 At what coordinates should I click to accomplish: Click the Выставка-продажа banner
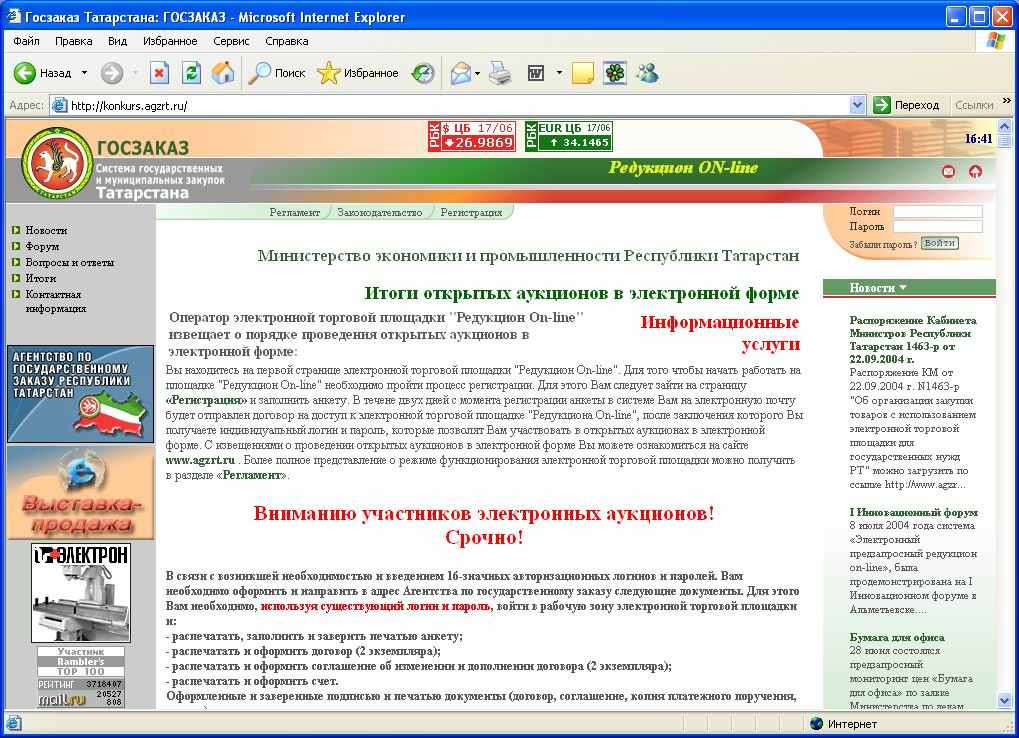coord(81,493)
